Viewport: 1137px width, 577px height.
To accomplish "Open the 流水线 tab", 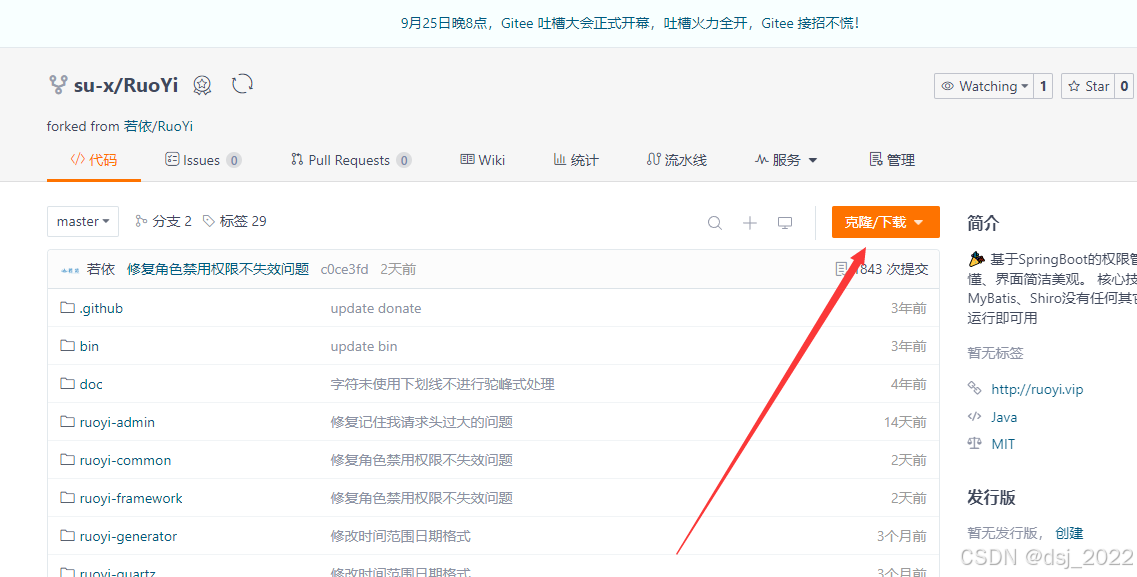I will [677, 159].
